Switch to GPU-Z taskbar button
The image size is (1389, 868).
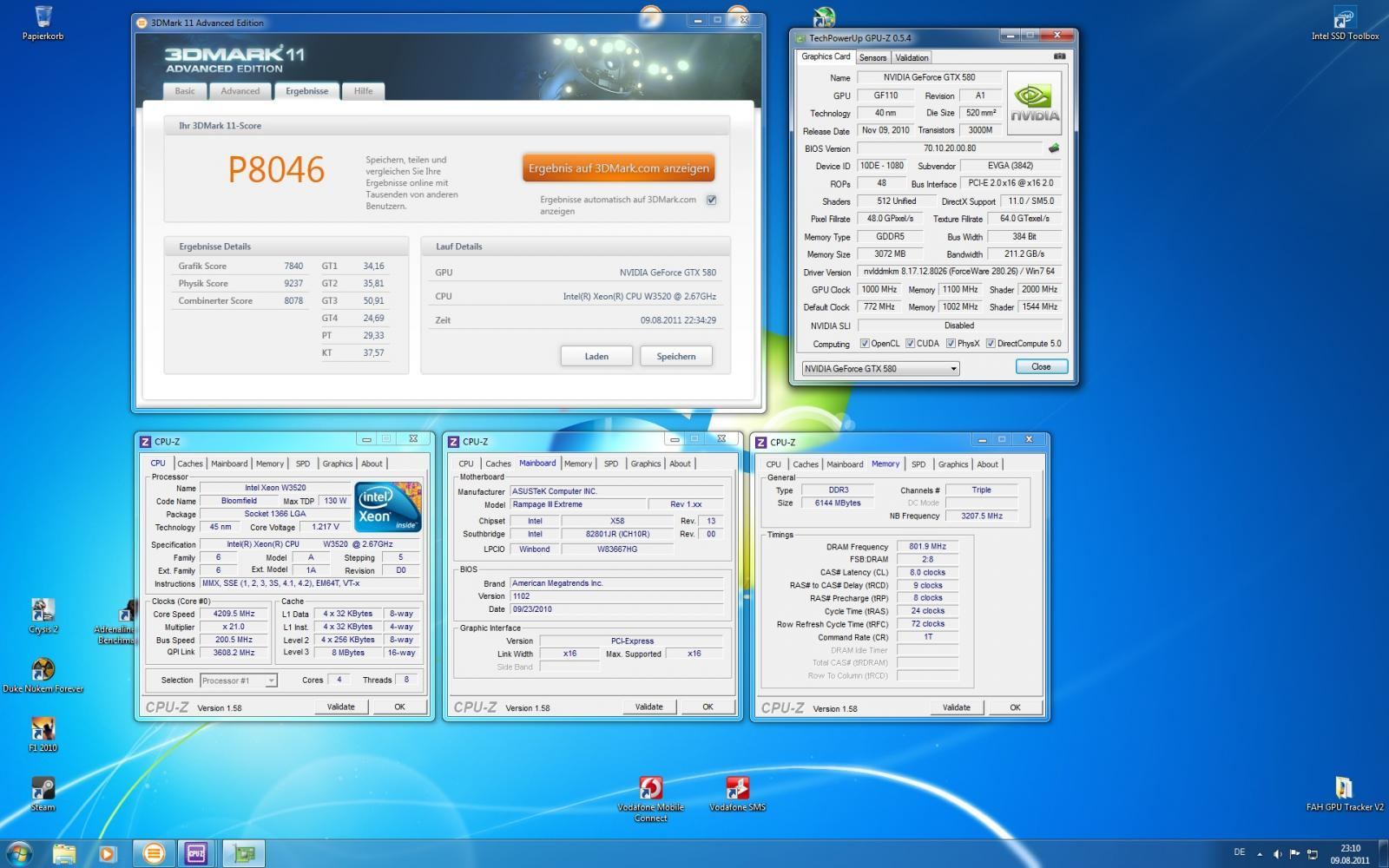(x=244, y=854)
